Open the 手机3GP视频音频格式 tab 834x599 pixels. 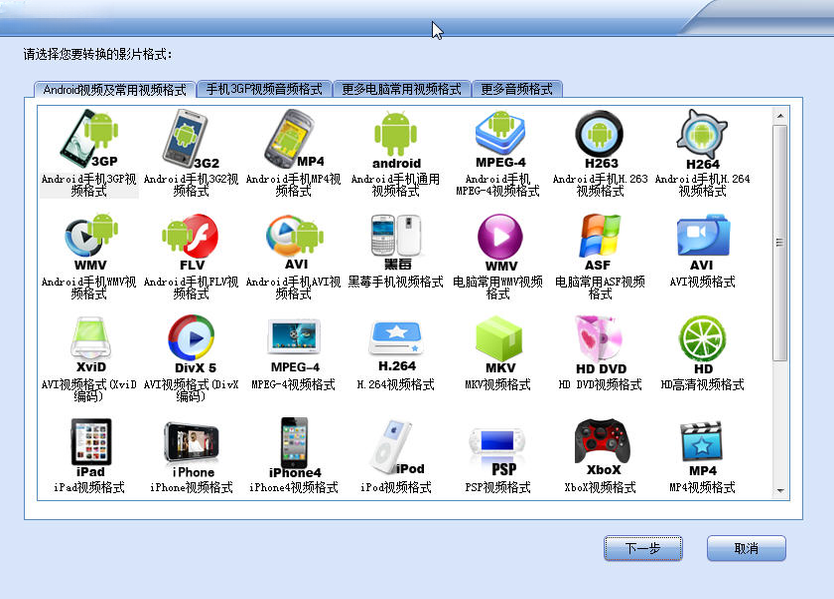click(x=264, y=89)
